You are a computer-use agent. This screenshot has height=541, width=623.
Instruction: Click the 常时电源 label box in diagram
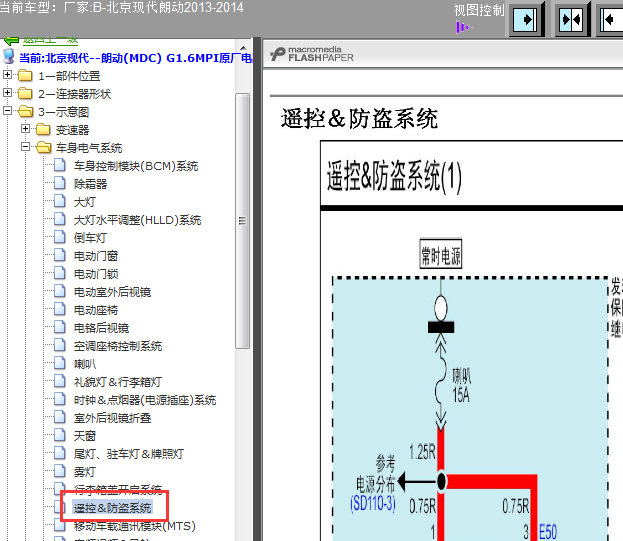click(x=441, y=254)
